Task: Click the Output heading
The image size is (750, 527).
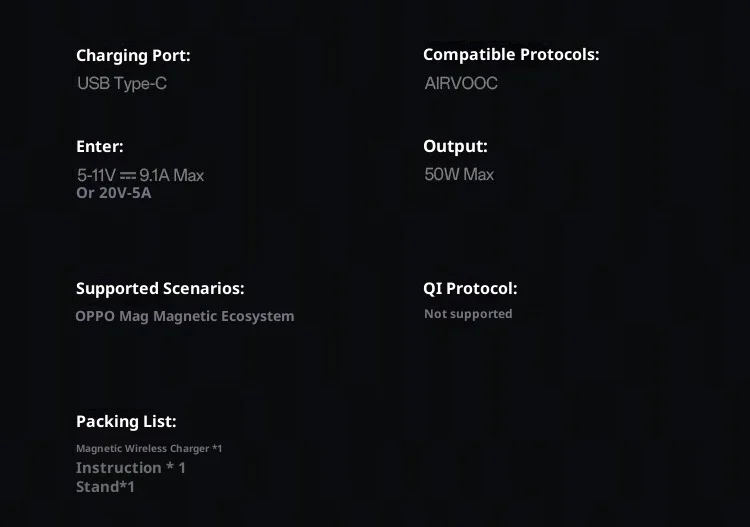Action: pos(455,146)
